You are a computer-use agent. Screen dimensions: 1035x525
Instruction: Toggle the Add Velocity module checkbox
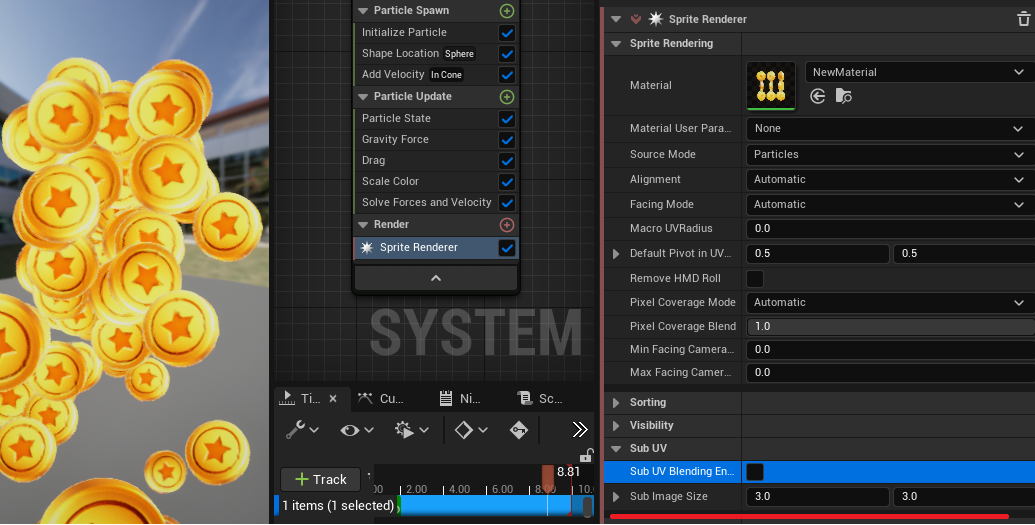pos(507,75)
